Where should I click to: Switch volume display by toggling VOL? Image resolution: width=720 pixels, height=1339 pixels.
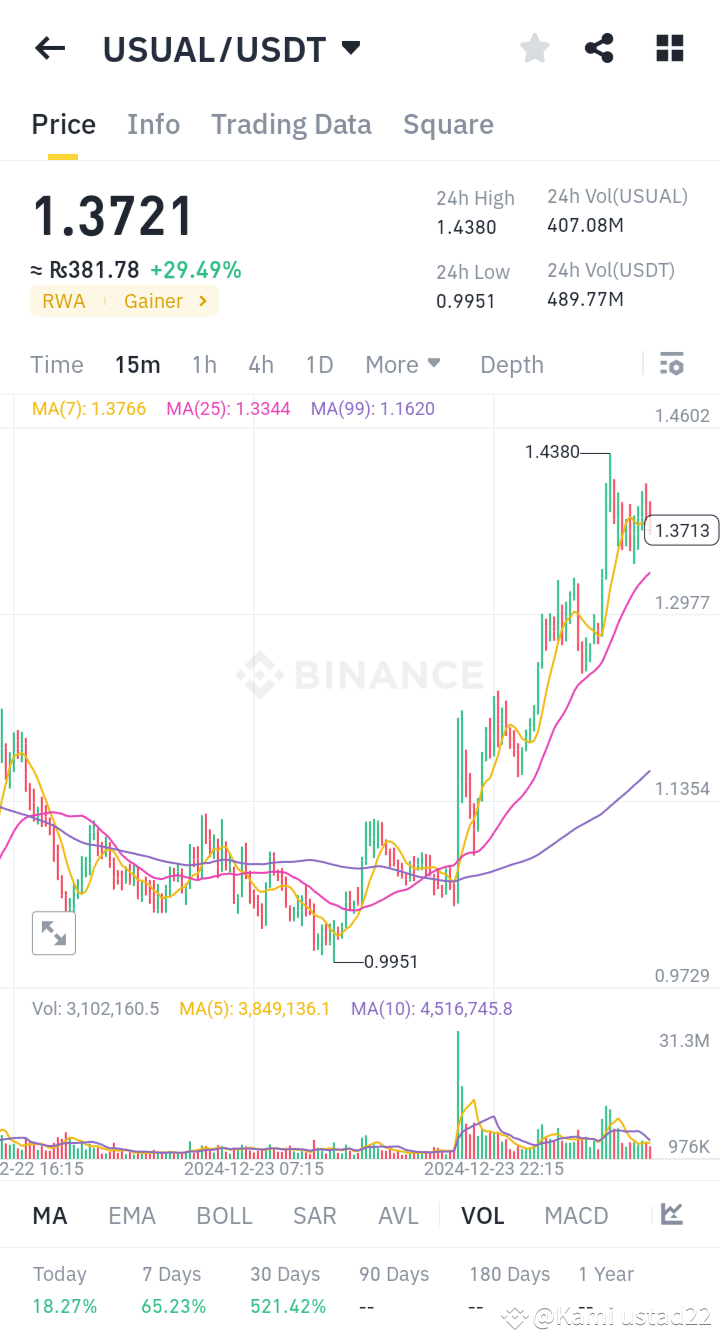point(483,1215)
